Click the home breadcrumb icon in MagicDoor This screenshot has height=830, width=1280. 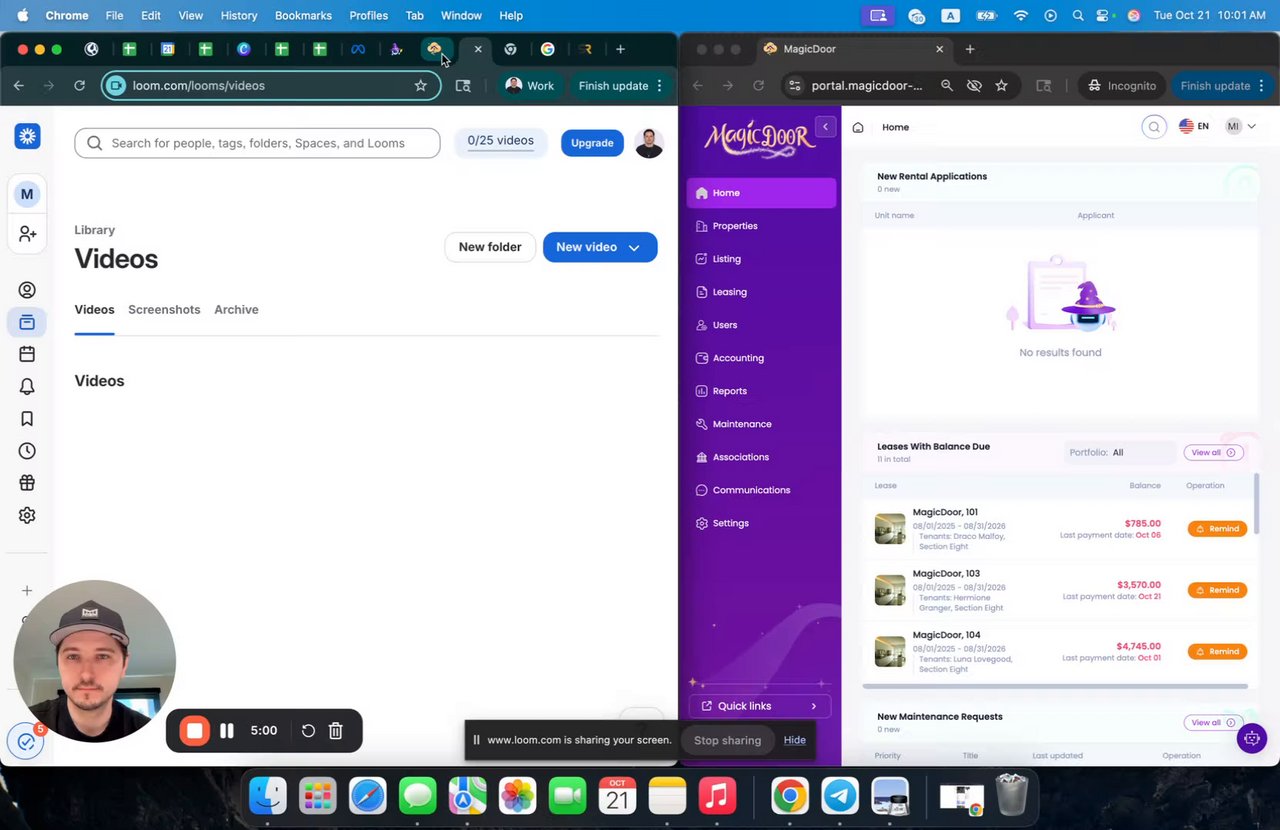pyautogui.click(x=858, y=127)
